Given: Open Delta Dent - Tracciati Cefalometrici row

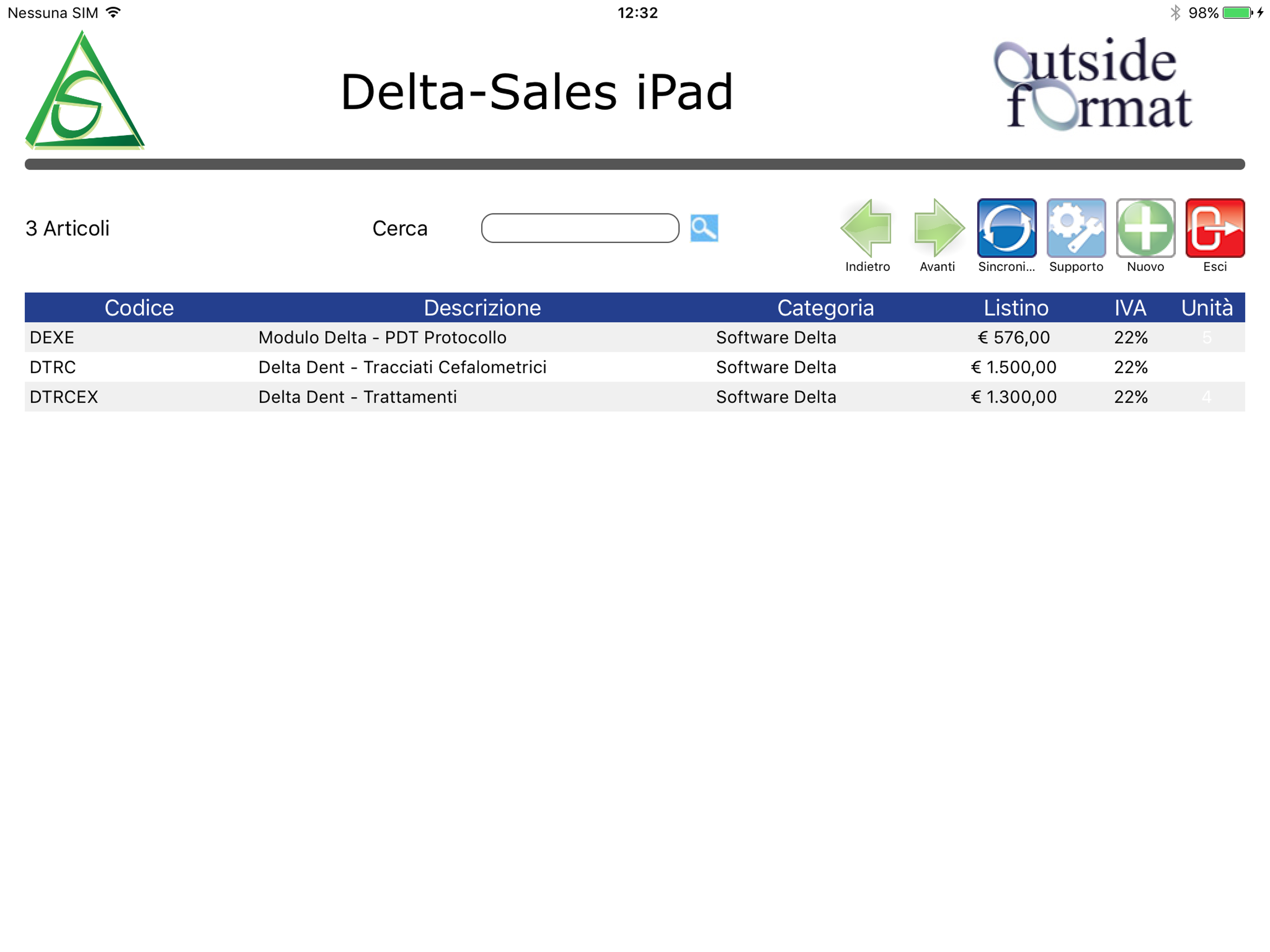Looking at the screenshot, I should [402, 368].
